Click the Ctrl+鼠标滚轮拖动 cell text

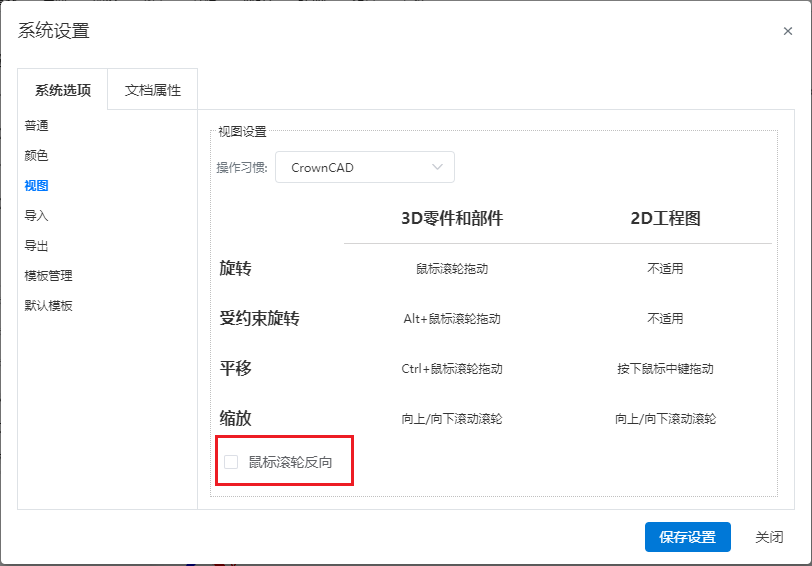click(452, 369)
